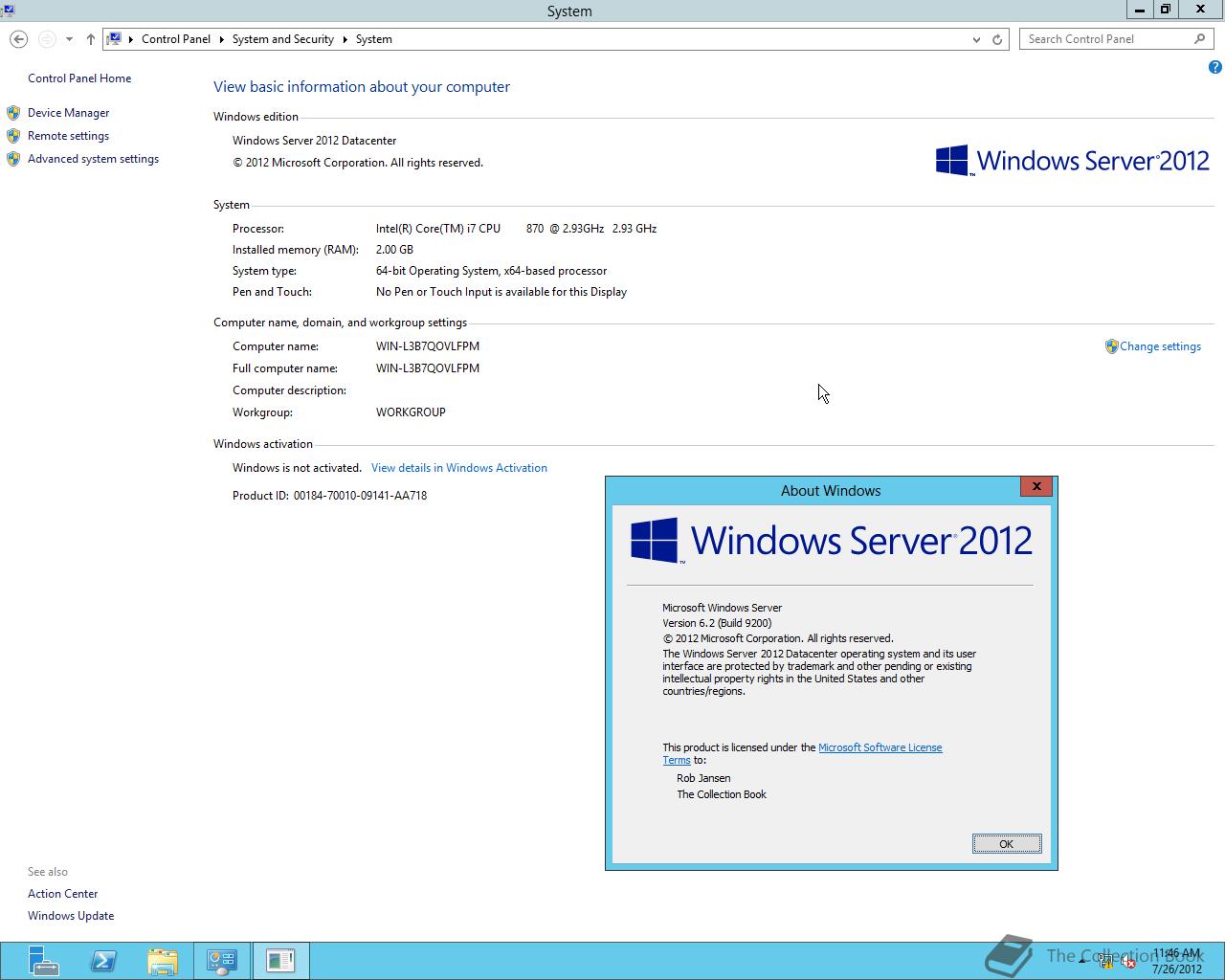Click the shield icon next to Change settings
Image resolution: width=1225 pixels, height=980 pixels.
[1111, 346]
